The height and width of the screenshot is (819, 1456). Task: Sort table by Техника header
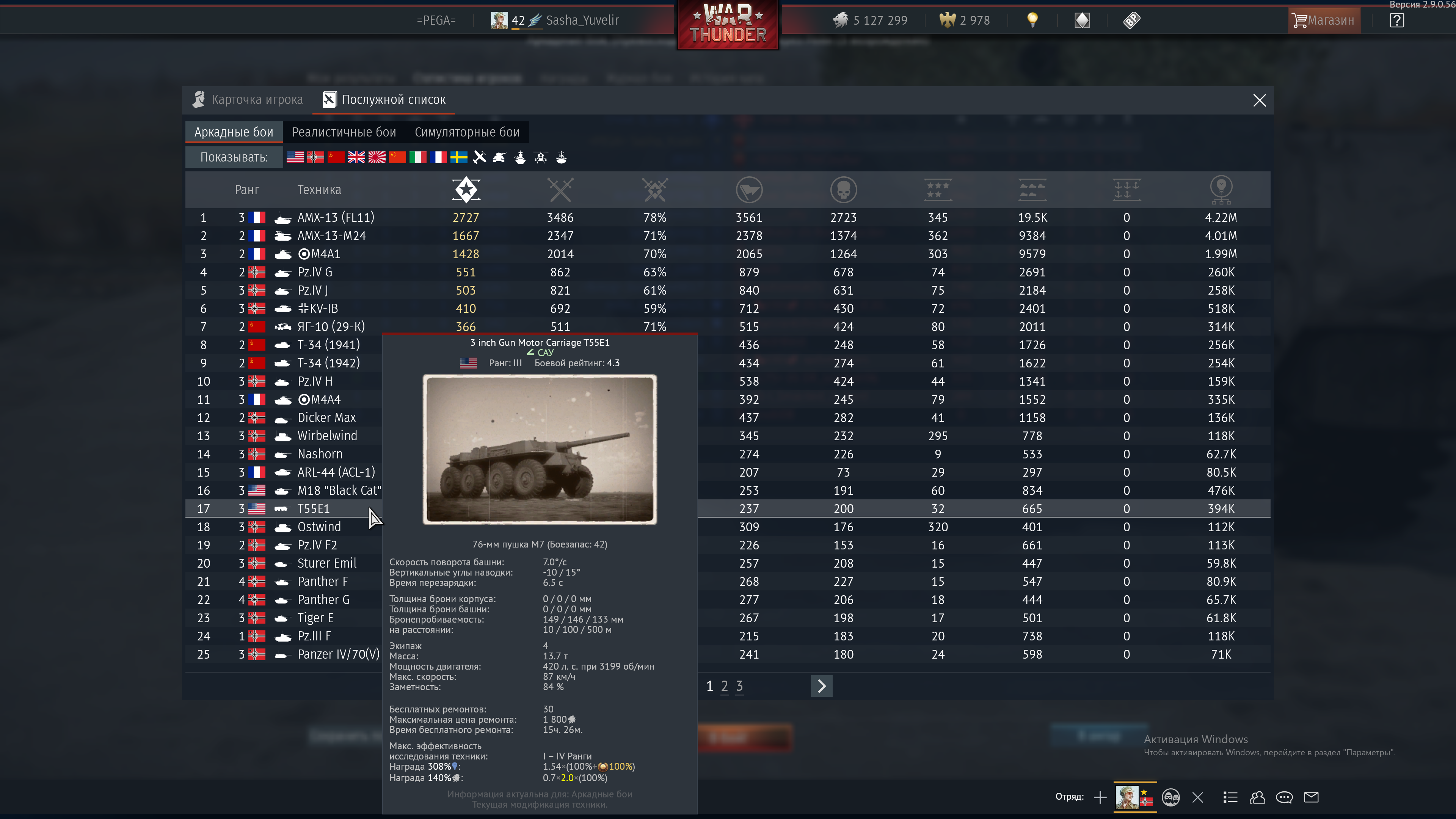click(319, 190)
